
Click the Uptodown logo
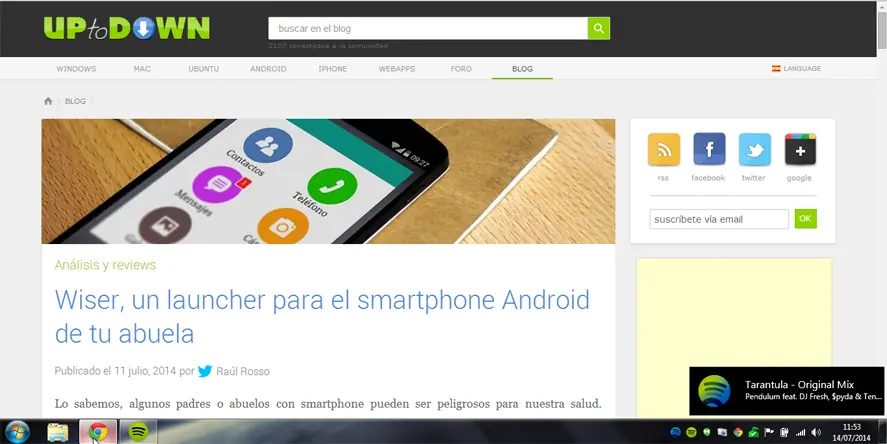[127, 28]
